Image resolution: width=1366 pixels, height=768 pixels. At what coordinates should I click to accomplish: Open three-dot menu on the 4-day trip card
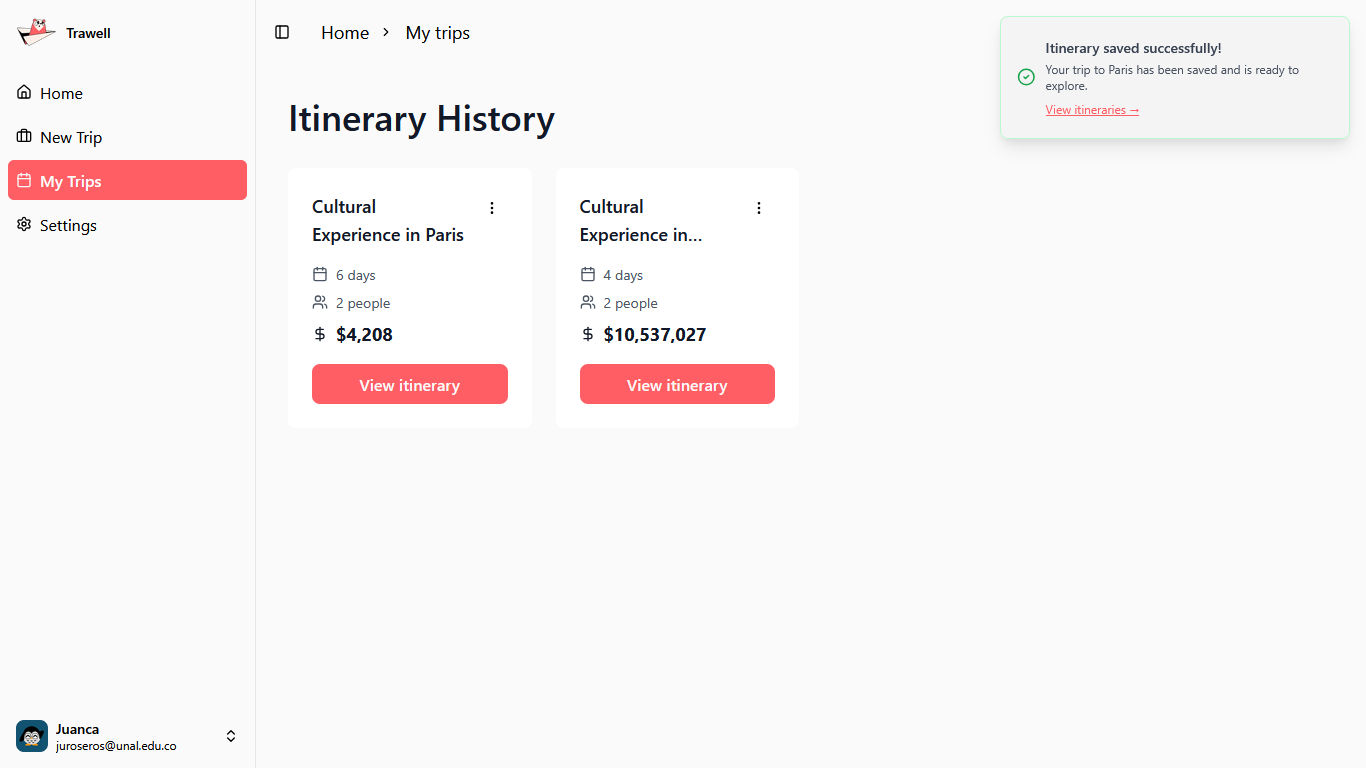click(x=759, y=208)
